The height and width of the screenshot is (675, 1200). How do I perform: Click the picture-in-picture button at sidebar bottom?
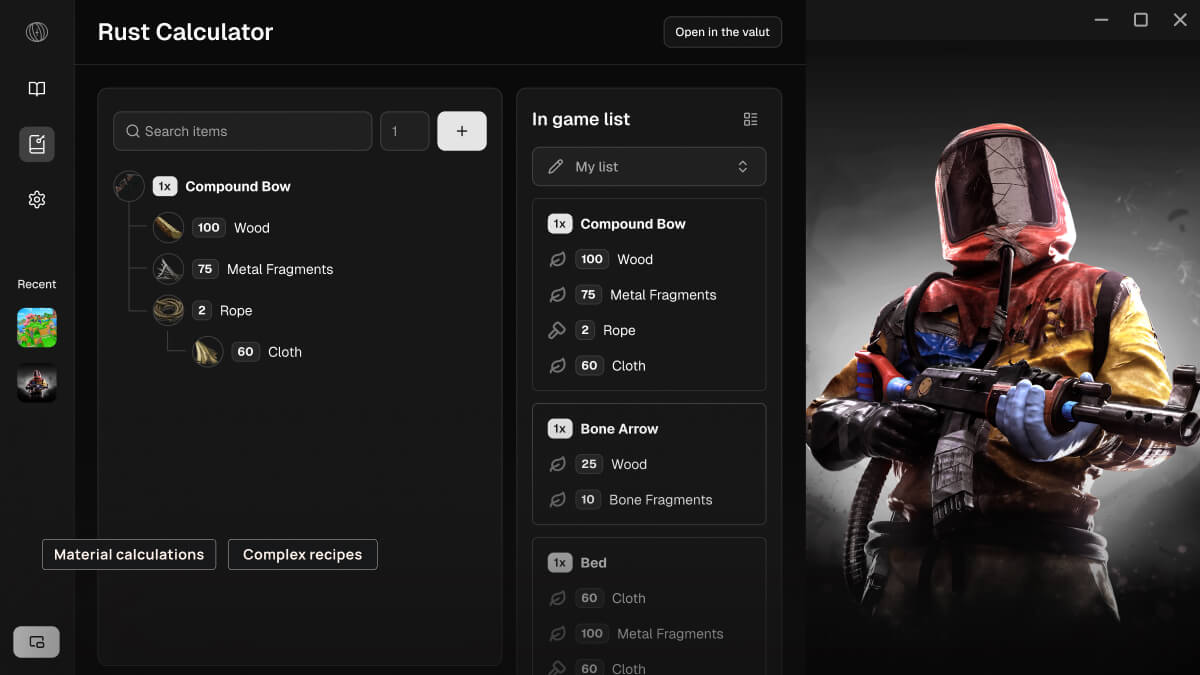37,642
